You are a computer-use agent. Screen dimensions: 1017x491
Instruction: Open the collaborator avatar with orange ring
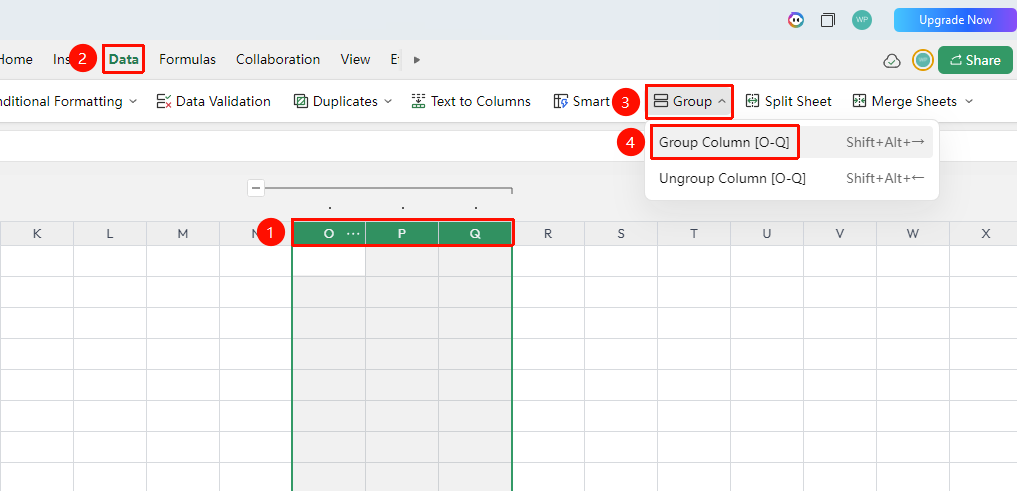[922, 60]
